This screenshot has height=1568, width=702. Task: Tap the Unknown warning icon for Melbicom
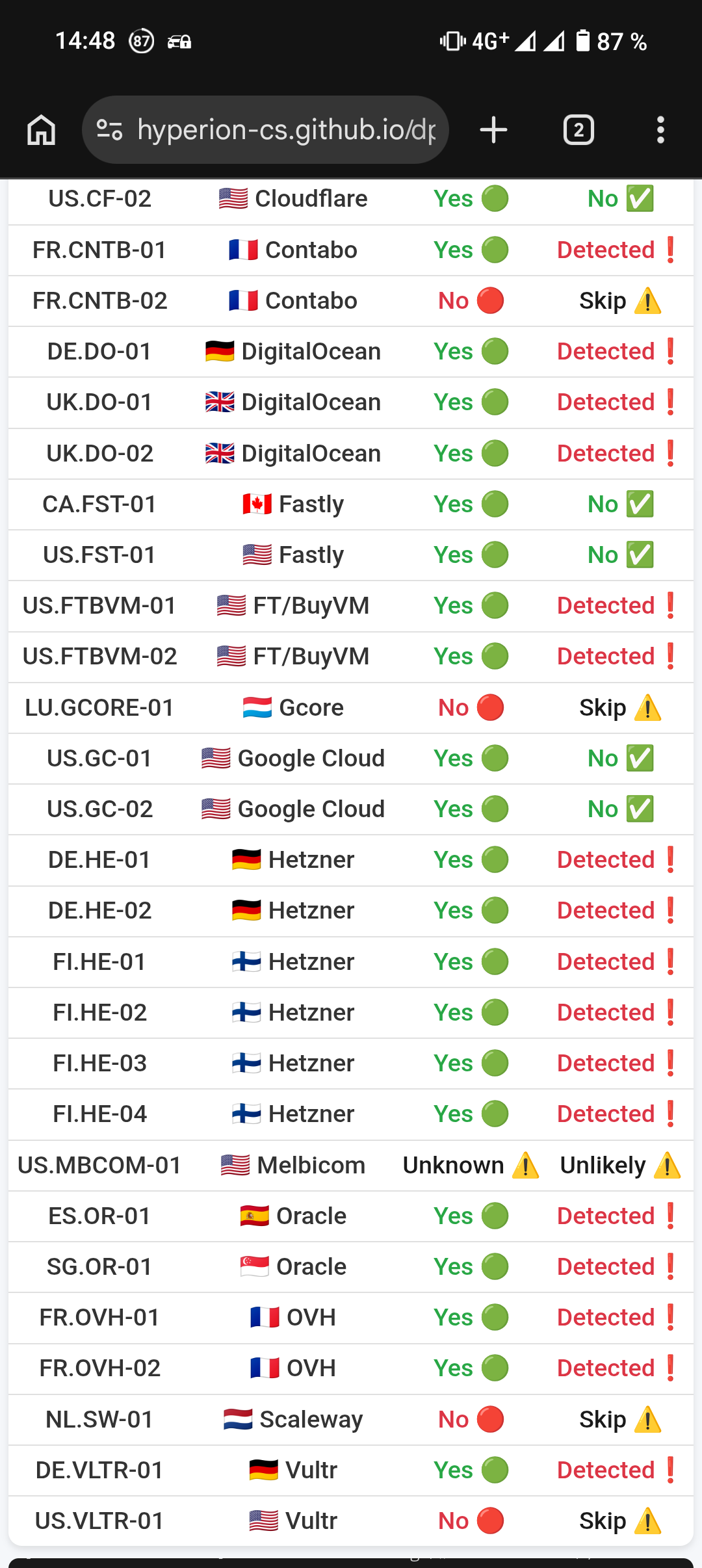click(525, 1166)
